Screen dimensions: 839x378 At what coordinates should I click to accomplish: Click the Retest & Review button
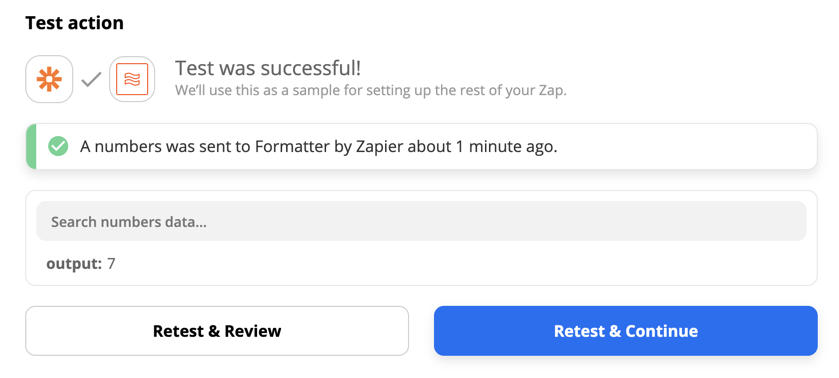point(217,331)
